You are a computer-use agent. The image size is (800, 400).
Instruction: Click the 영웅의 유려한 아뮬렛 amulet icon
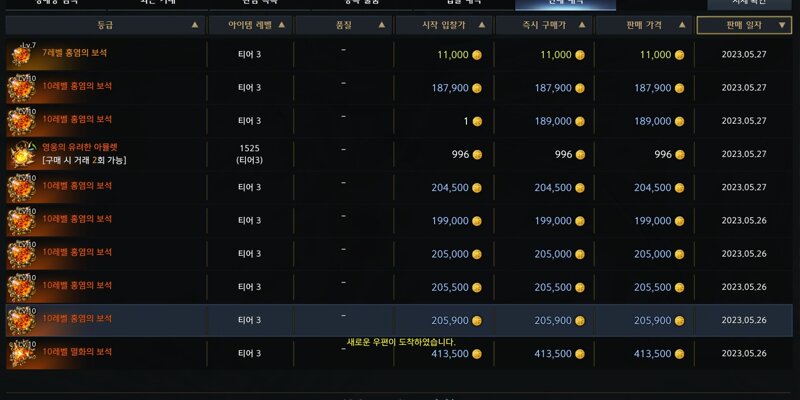[21, 154]
